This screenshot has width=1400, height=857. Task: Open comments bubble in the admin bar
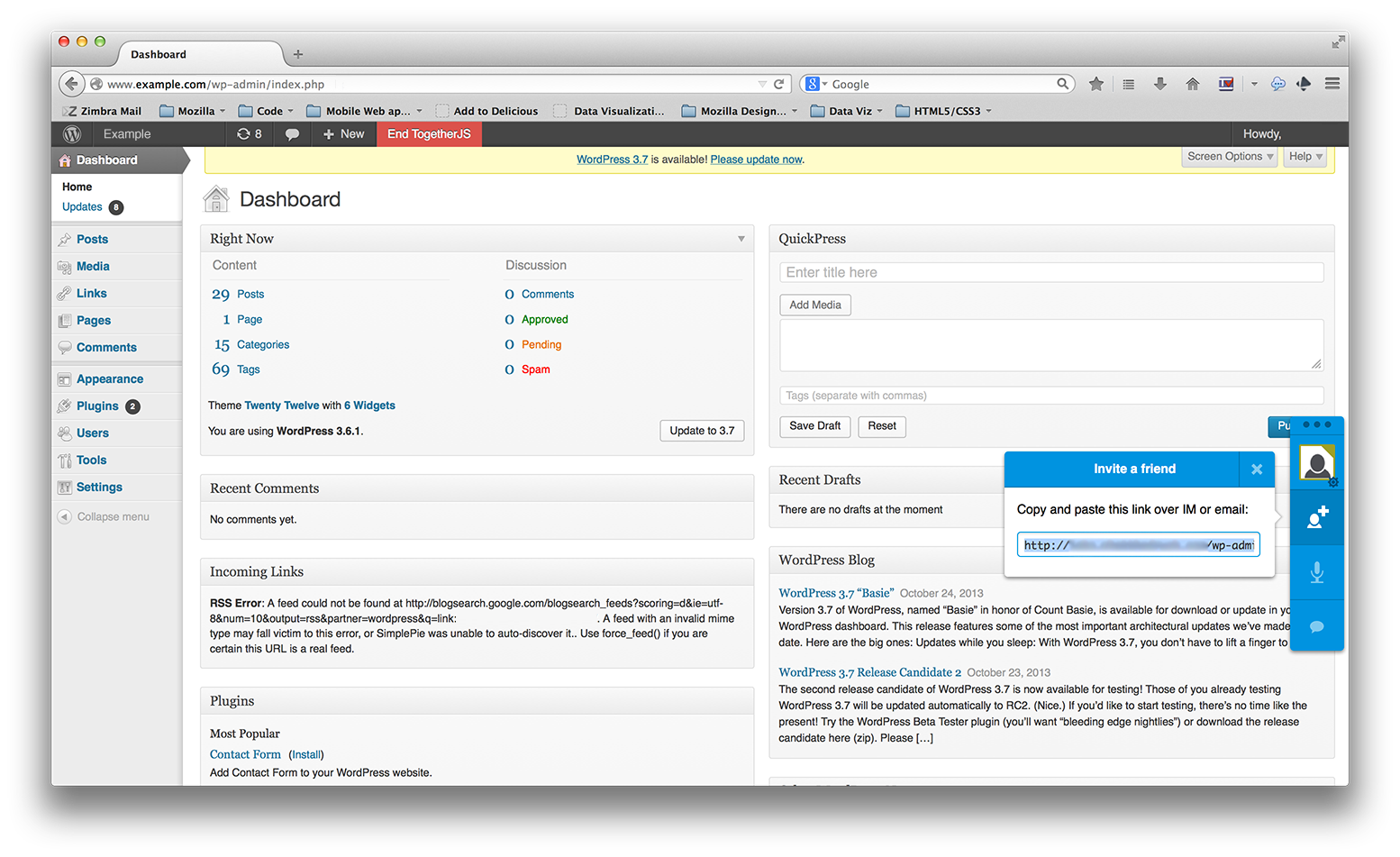click(x=292, y=134)
